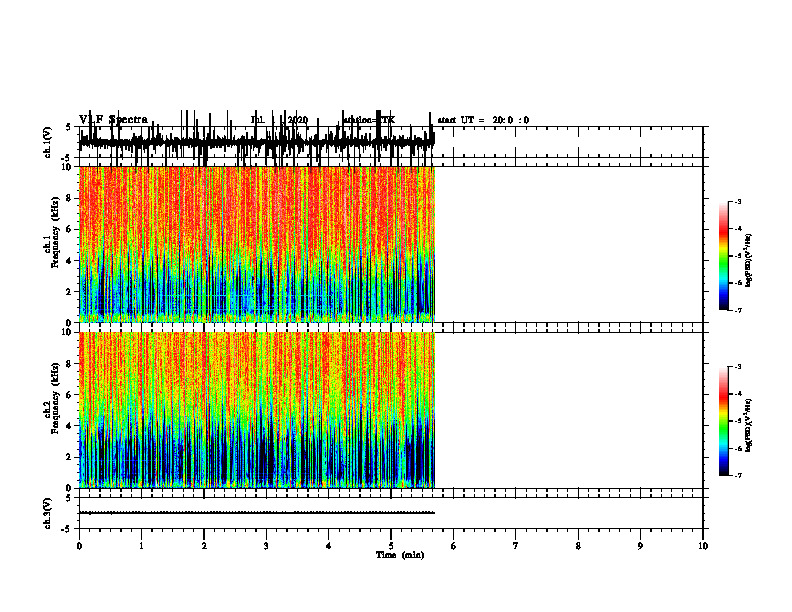This screenshot has height=612, width=792.
Task: Click the ch.2 color bar unit label
Action: point(748,425)
